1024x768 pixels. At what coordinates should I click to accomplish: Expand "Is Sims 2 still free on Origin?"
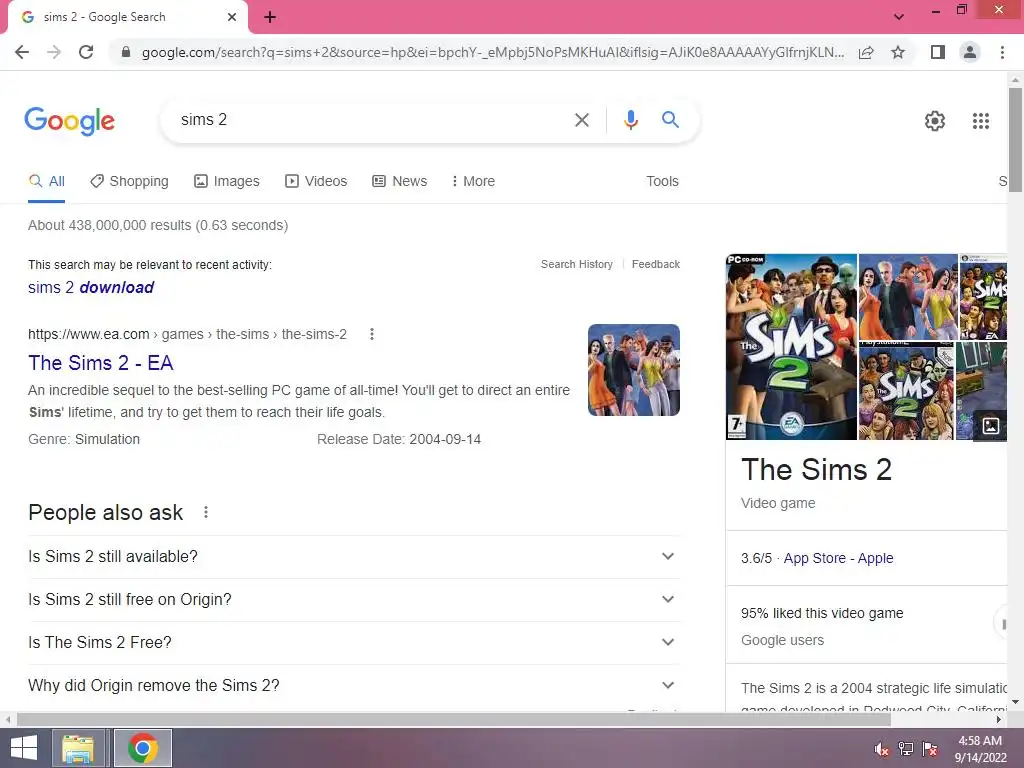(354, 600)
